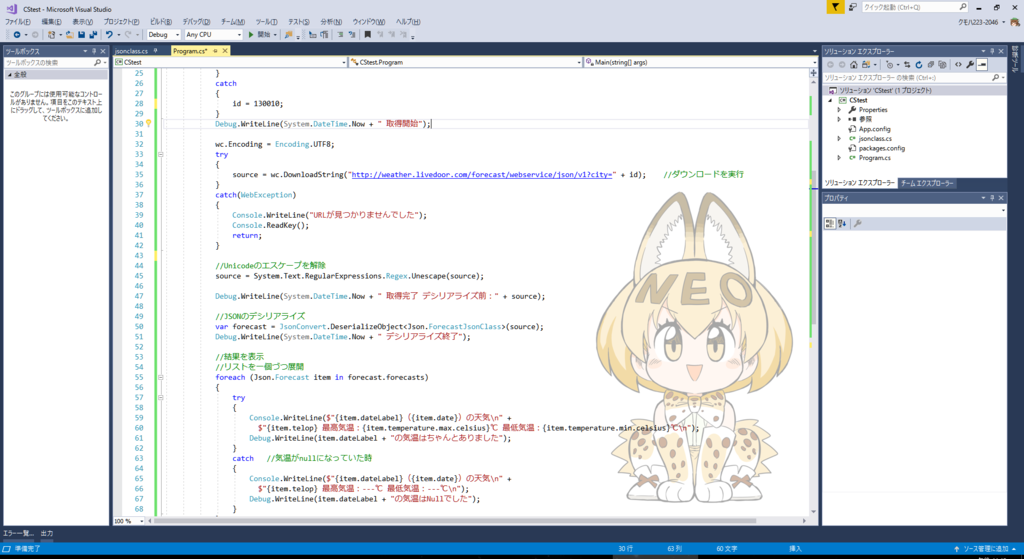Save all files with the double-disk icon
This screenshot has height=559, width=1024.
tap(93, 35)
